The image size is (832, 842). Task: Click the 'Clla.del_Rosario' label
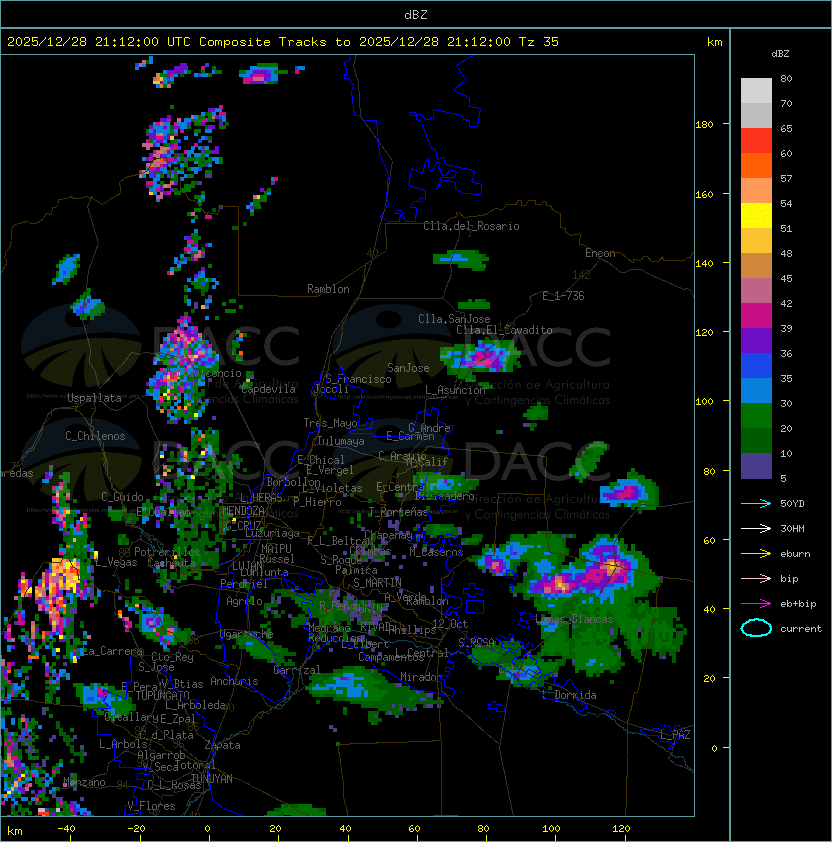click(x=471, y=226)
